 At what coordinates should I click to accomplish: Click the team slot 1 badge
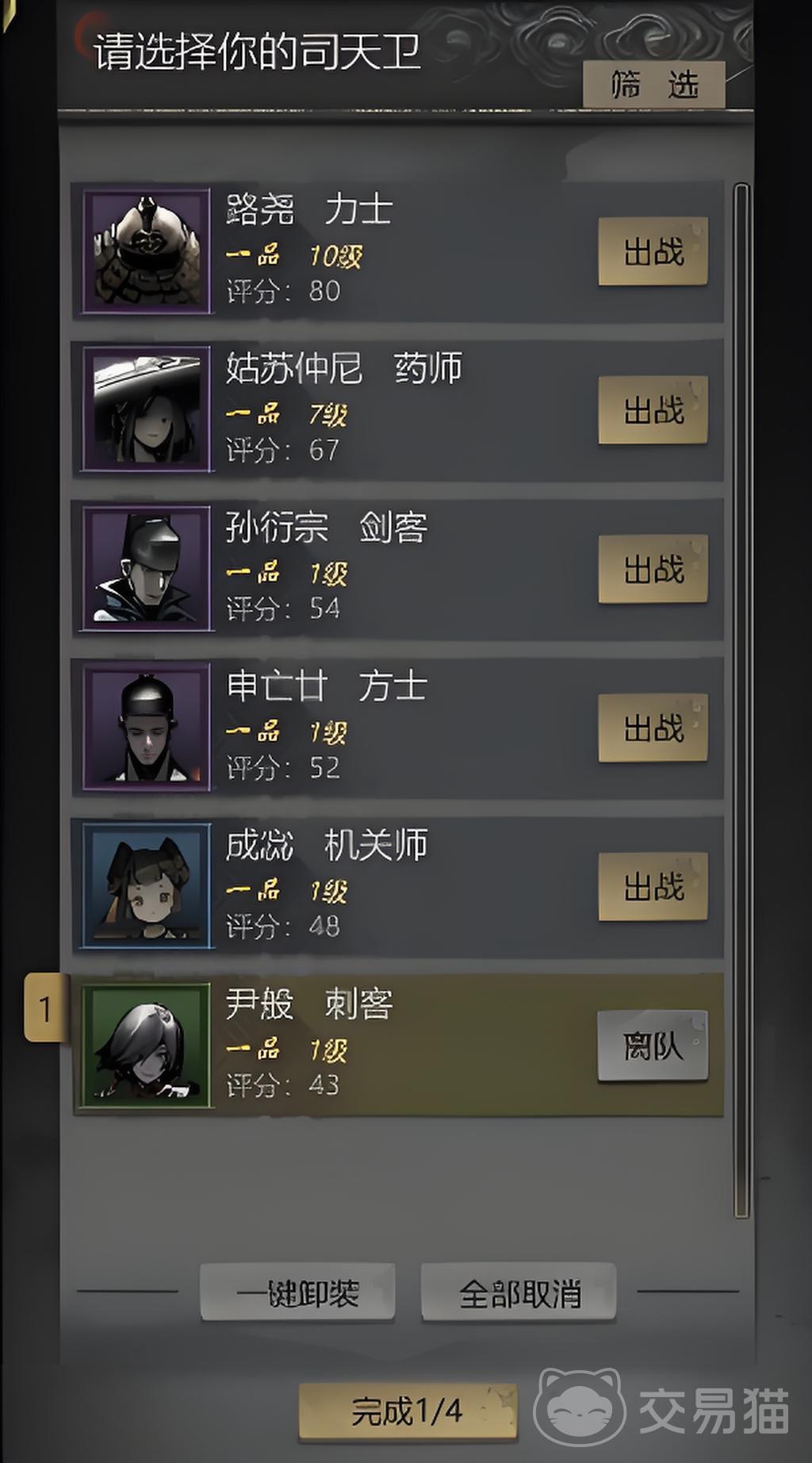coord(46,1008)
